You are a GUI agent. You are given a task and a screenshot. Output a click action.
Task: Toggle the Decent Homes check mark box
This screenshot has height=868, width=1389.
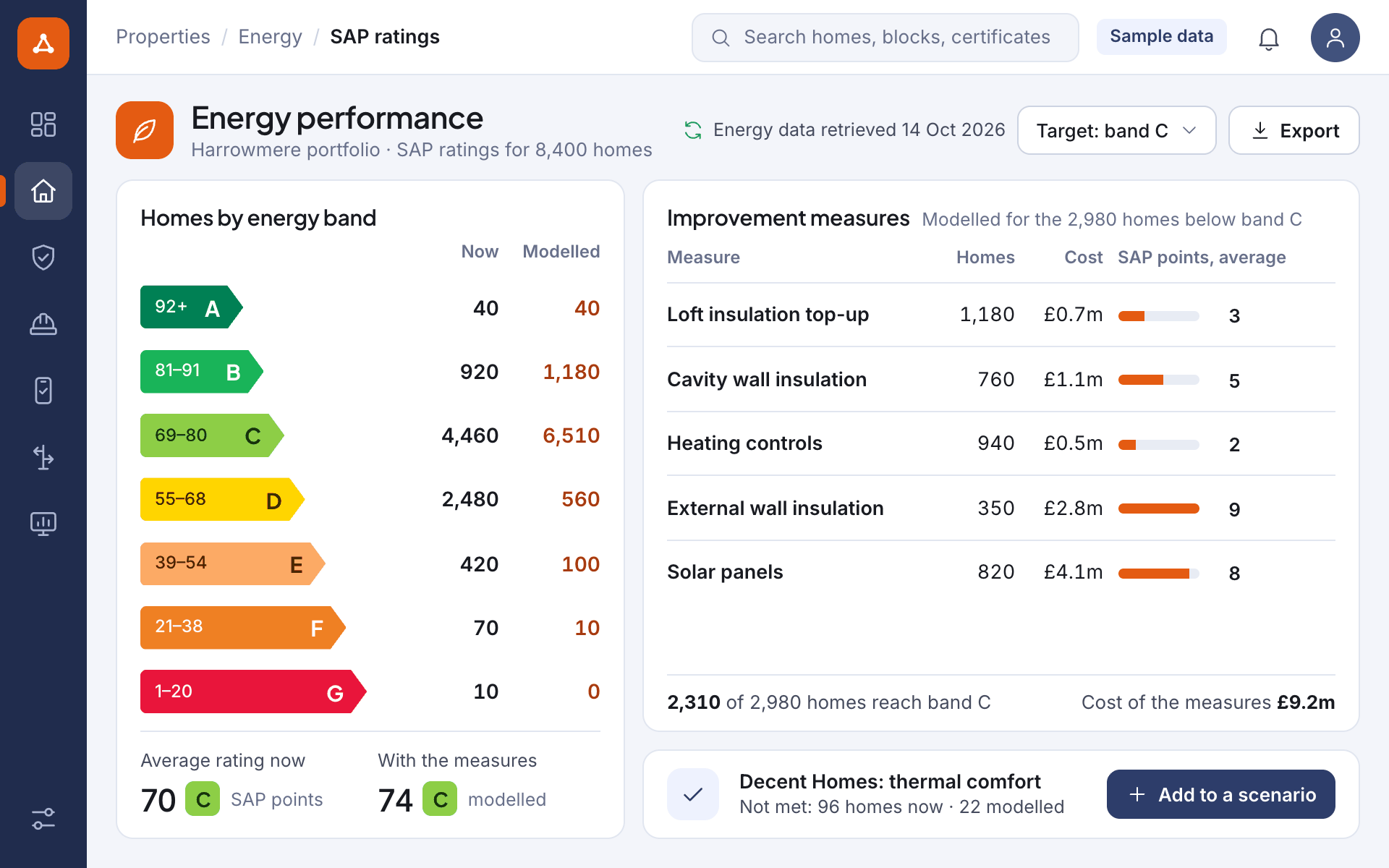[x=693, y=794]
